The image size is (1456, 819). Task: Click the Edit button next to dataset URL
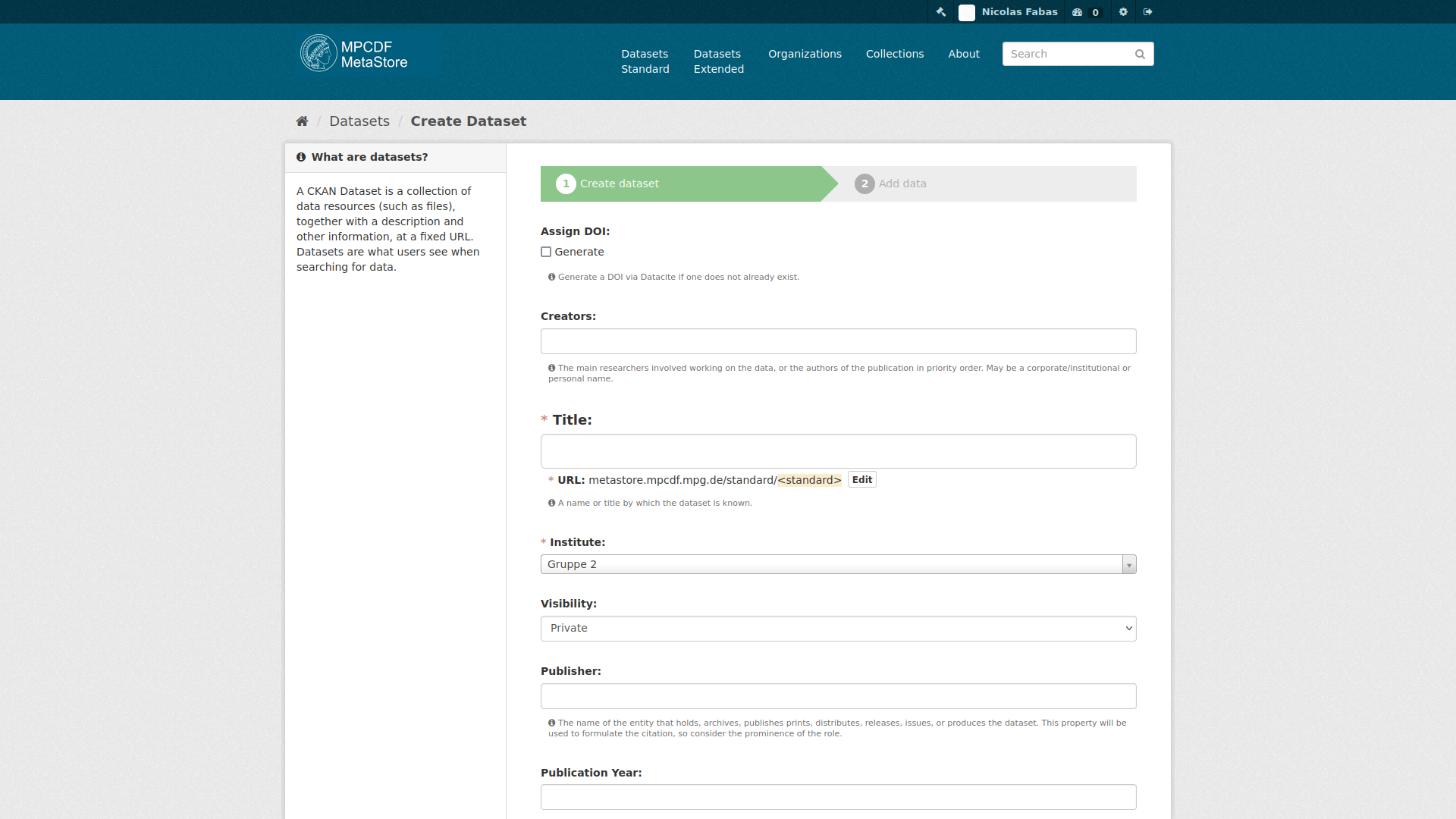point(861,479)
